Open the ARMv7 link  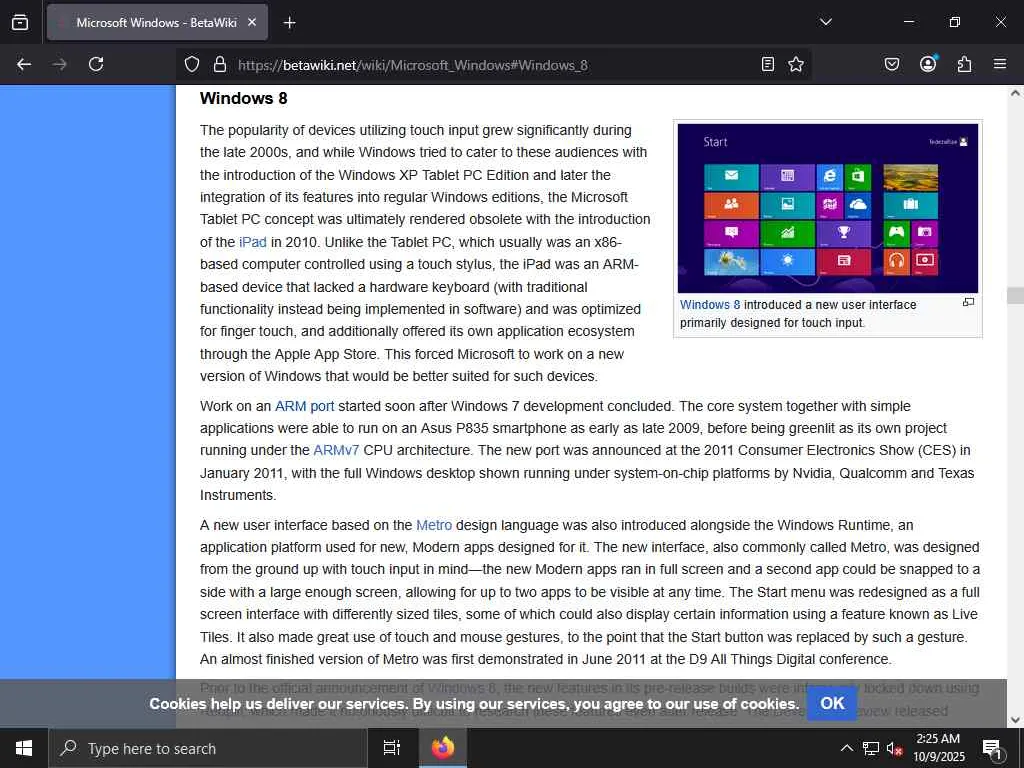336,451
